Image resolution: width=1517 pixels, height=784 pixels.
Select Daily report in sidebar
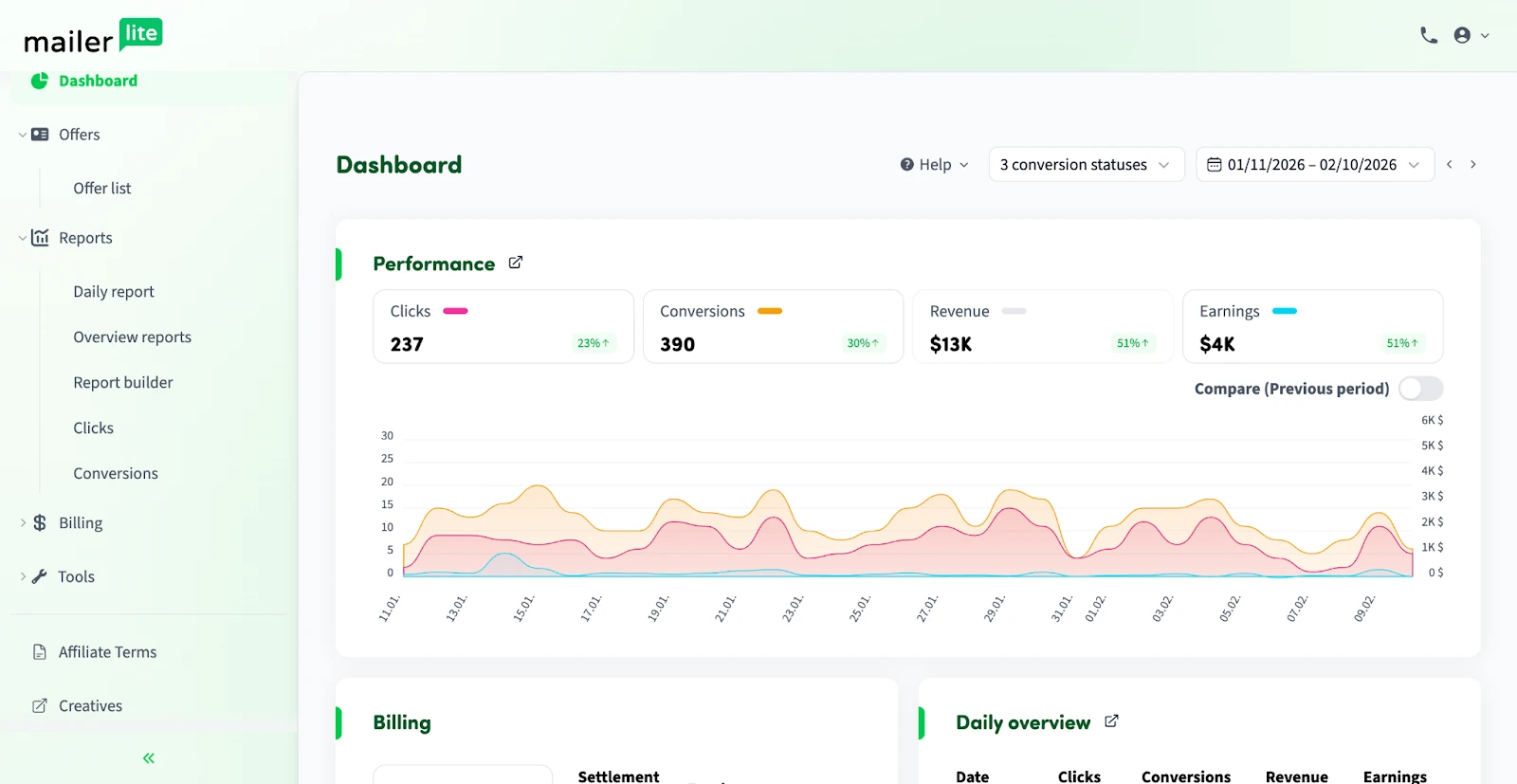pyautogui.click(x=114, y=292)
